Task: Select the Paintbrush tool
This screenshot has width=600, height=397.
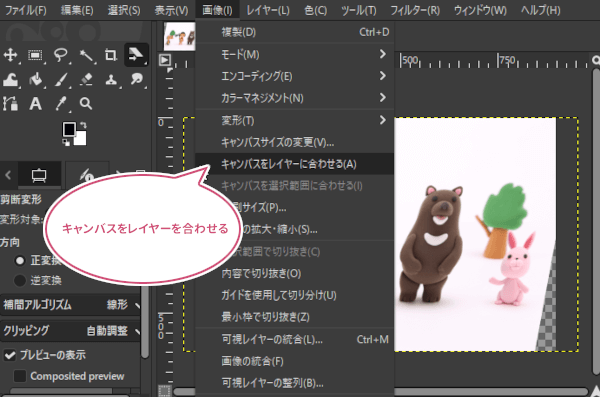Action: [61, 80]
